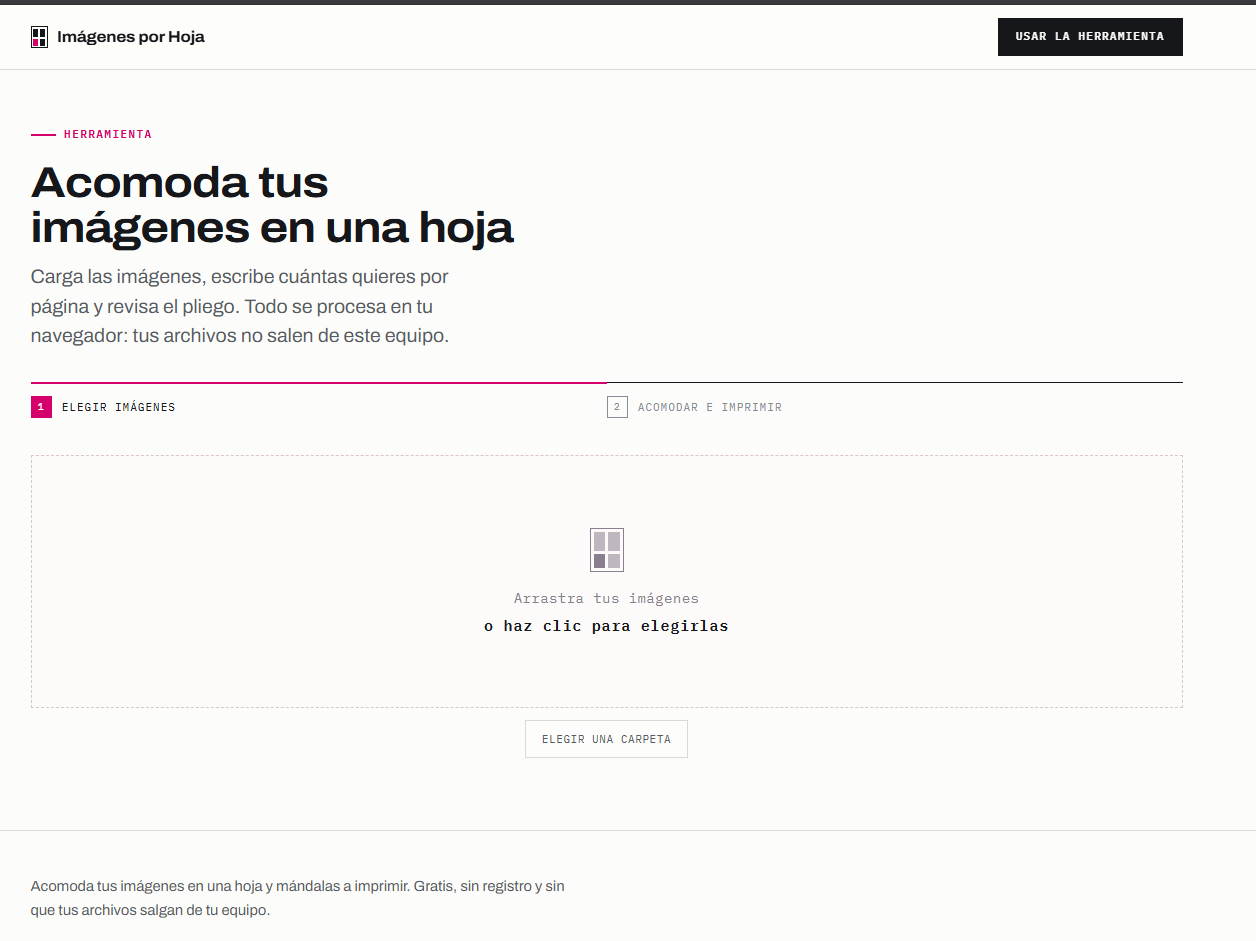Click the paragraph starting 'Carga las imágenes'
The height and width of the screenshot is (941, 1256).
click(240, 306)
